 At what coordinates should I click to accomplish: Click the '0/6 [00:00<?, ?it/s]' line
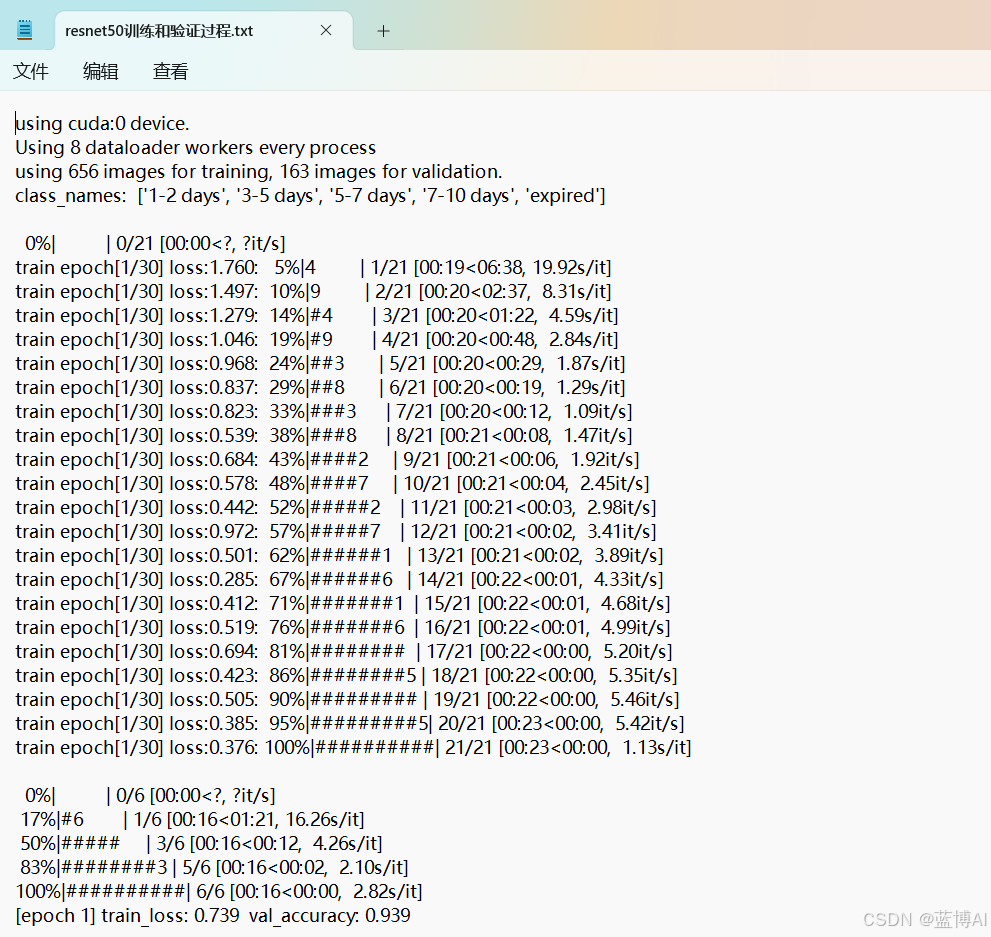click(x=150, y=795)
